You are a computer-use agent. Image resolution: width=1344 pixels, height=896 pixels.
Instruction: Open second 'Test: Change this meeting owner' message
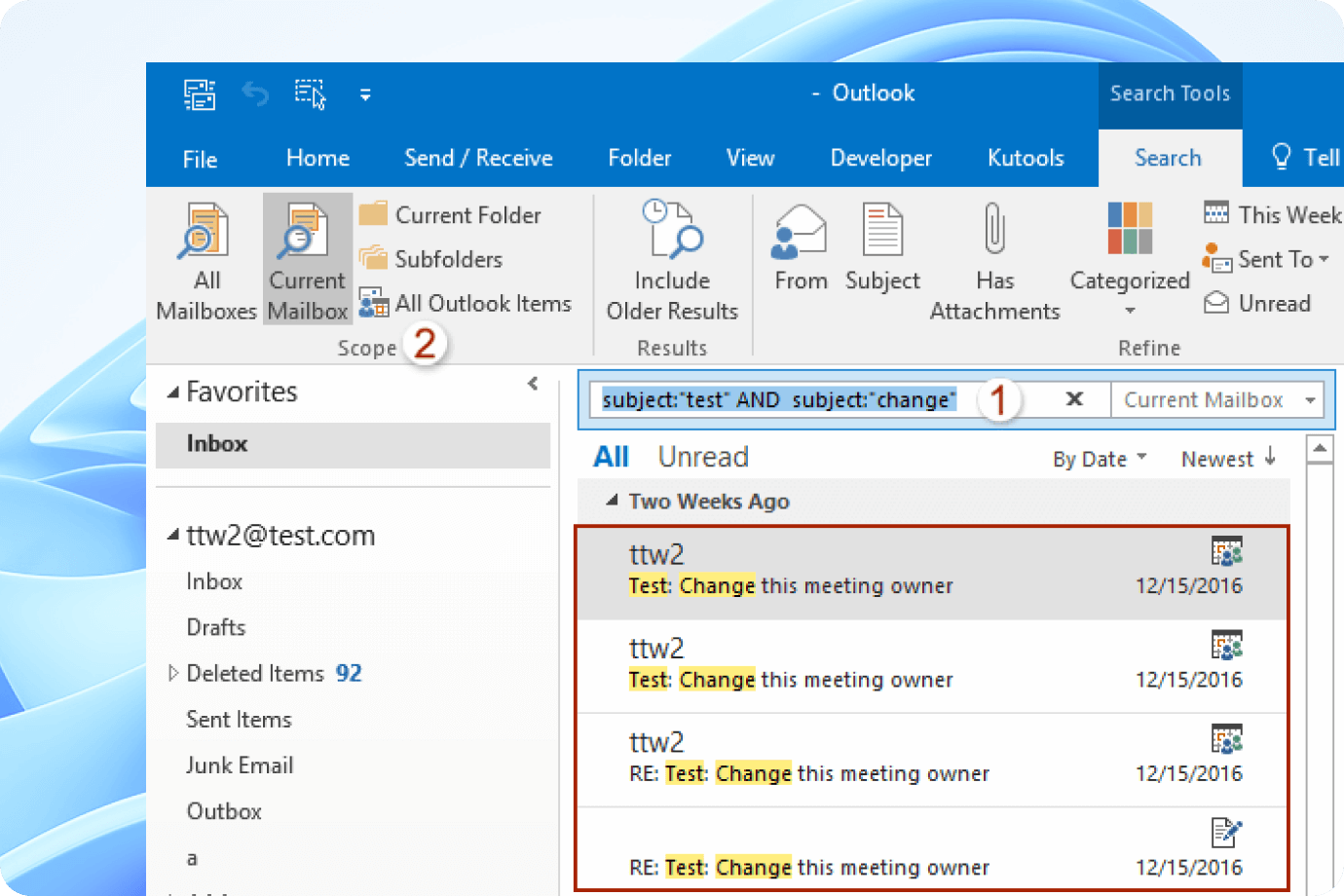pyautogui.click(x=932, y=667)
